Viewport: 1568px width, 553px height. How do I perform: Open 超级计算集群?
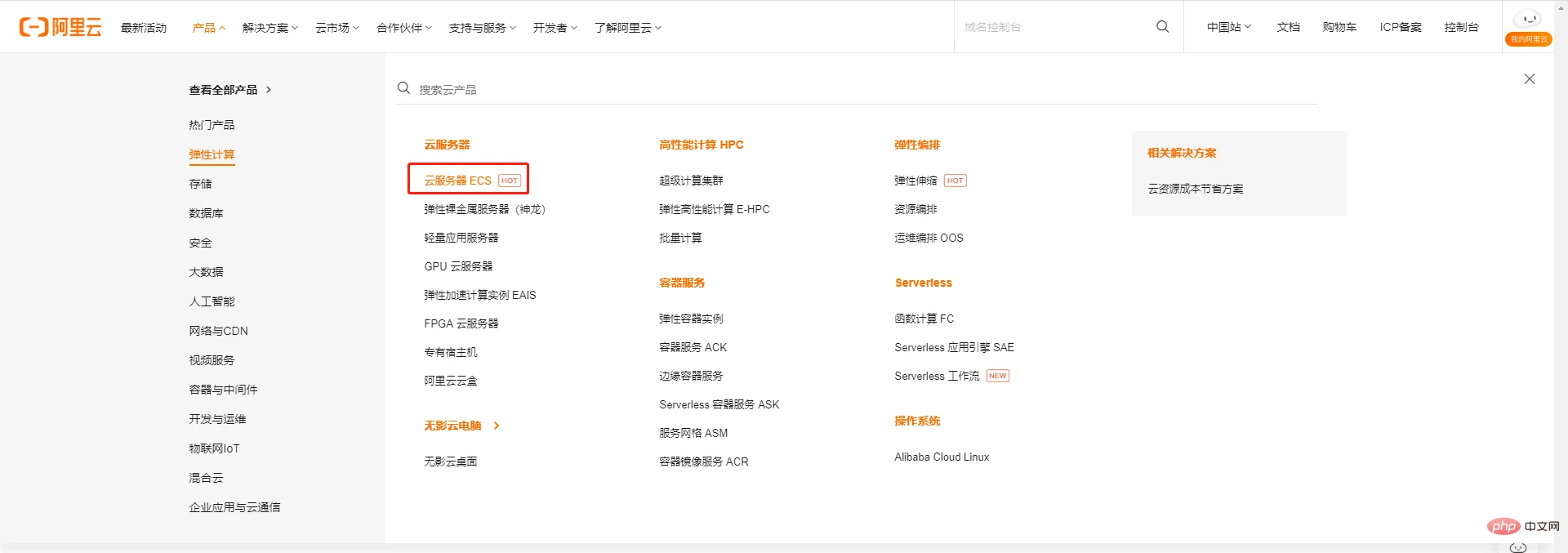tap(691, 181)
